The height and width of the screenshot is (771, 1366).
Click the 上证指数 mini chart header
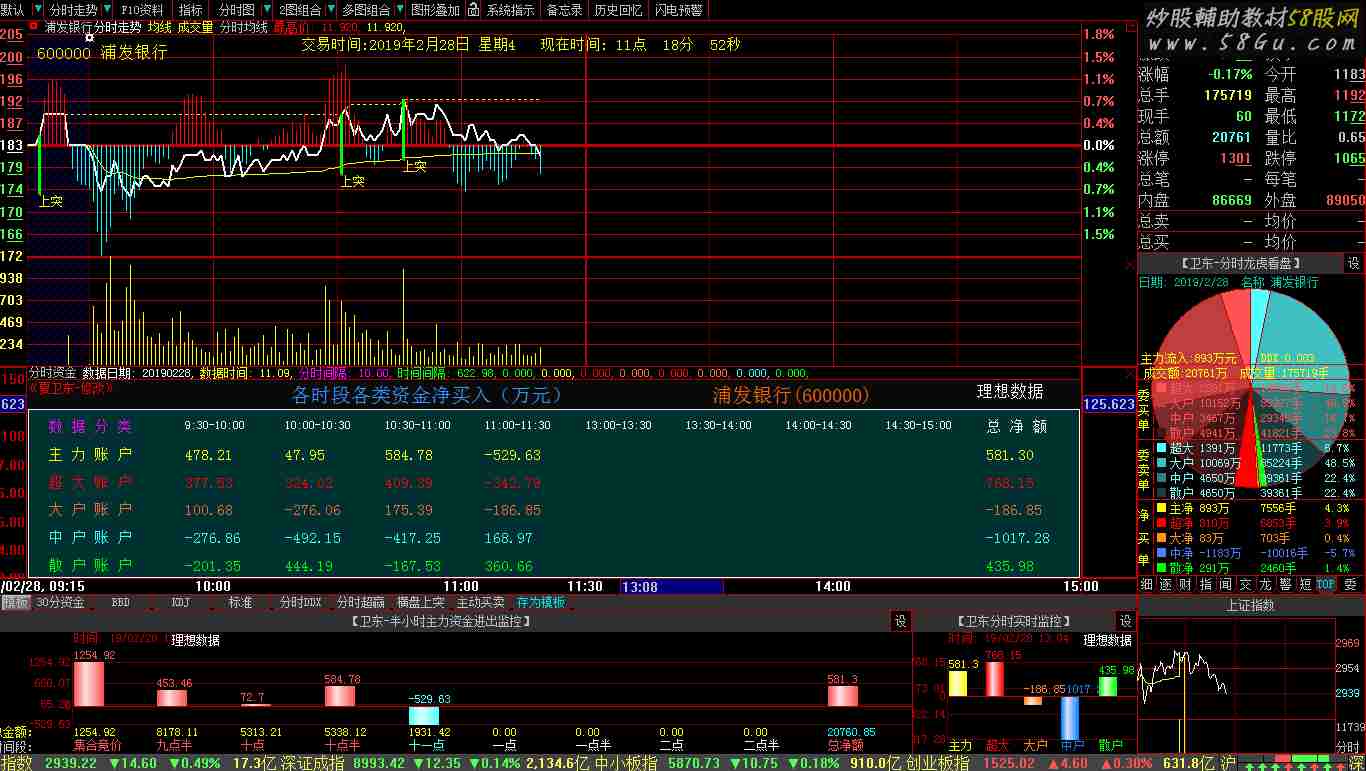[x=1250, y=605]
